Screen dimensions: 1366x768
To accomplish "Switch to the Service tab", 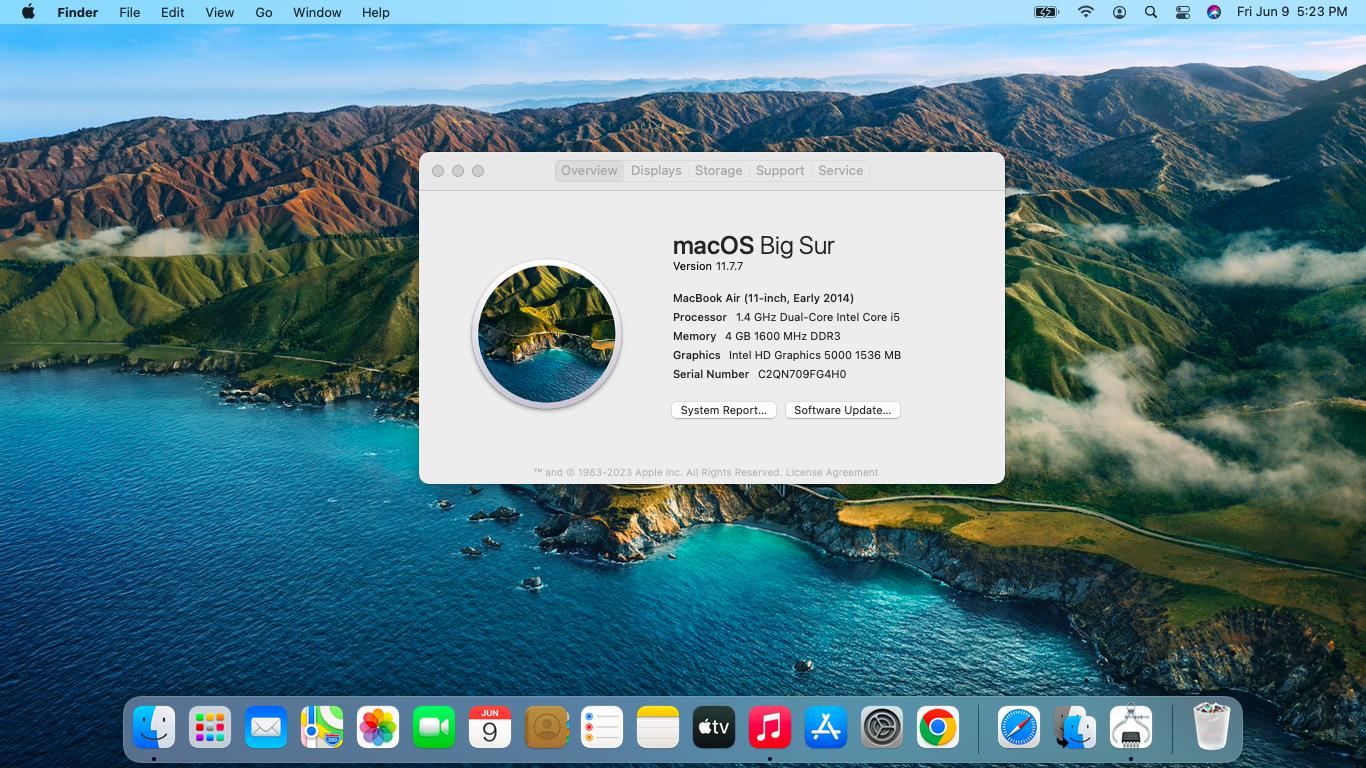I will point(841,171).
